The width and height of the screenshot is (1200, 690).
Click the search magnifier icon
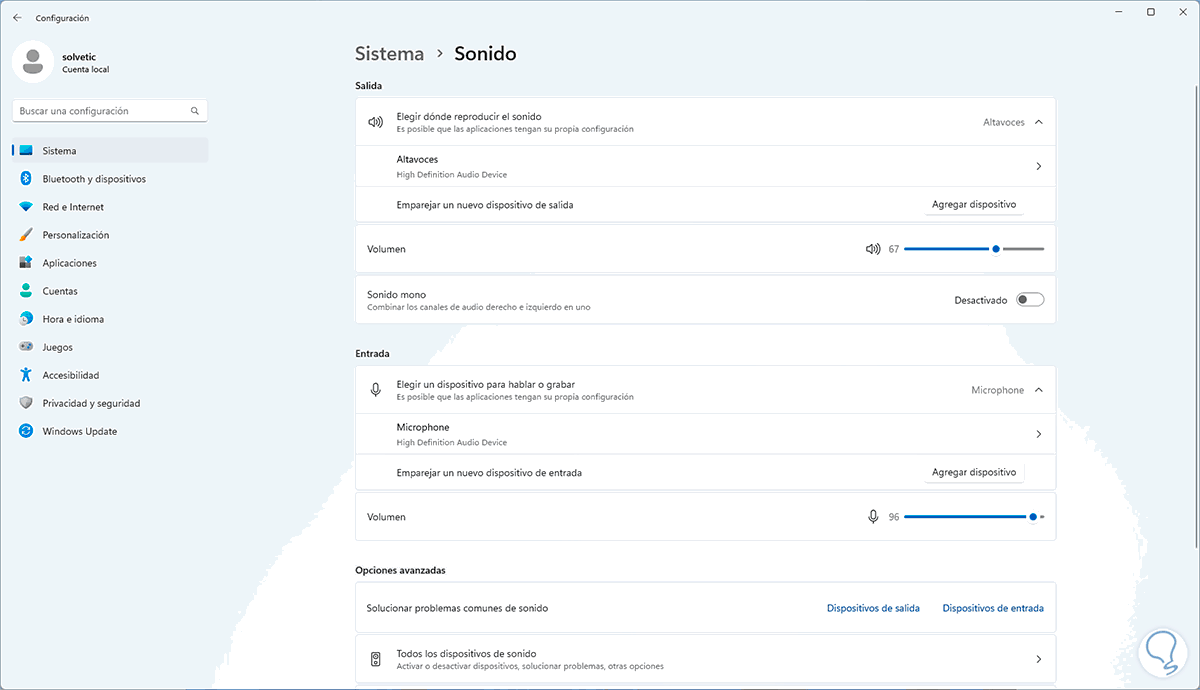195,111
